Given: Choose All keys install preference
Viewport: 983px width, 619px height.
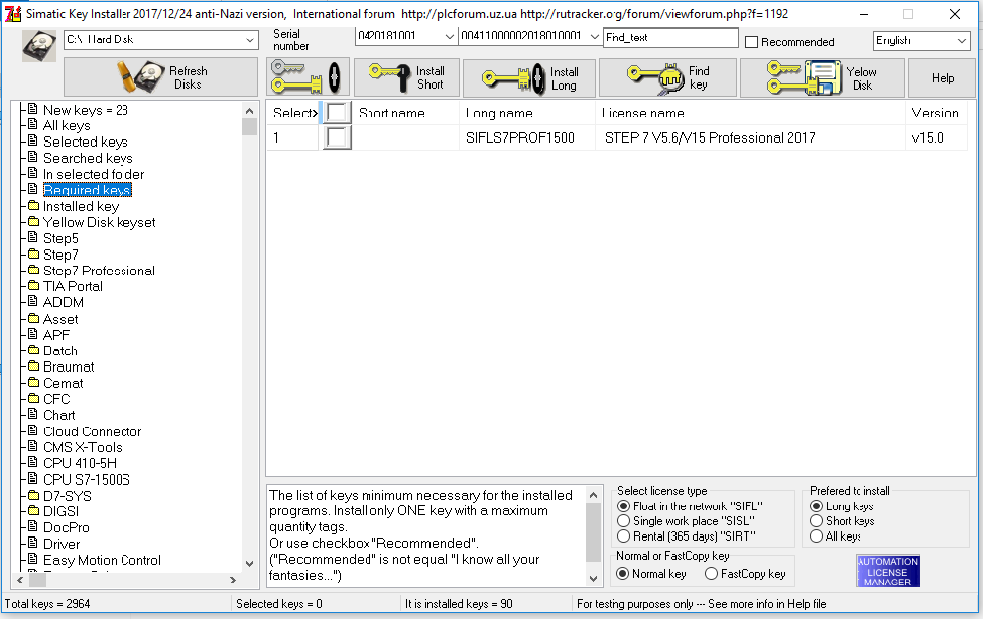Looking at the screenshot, I should (816, 536).
